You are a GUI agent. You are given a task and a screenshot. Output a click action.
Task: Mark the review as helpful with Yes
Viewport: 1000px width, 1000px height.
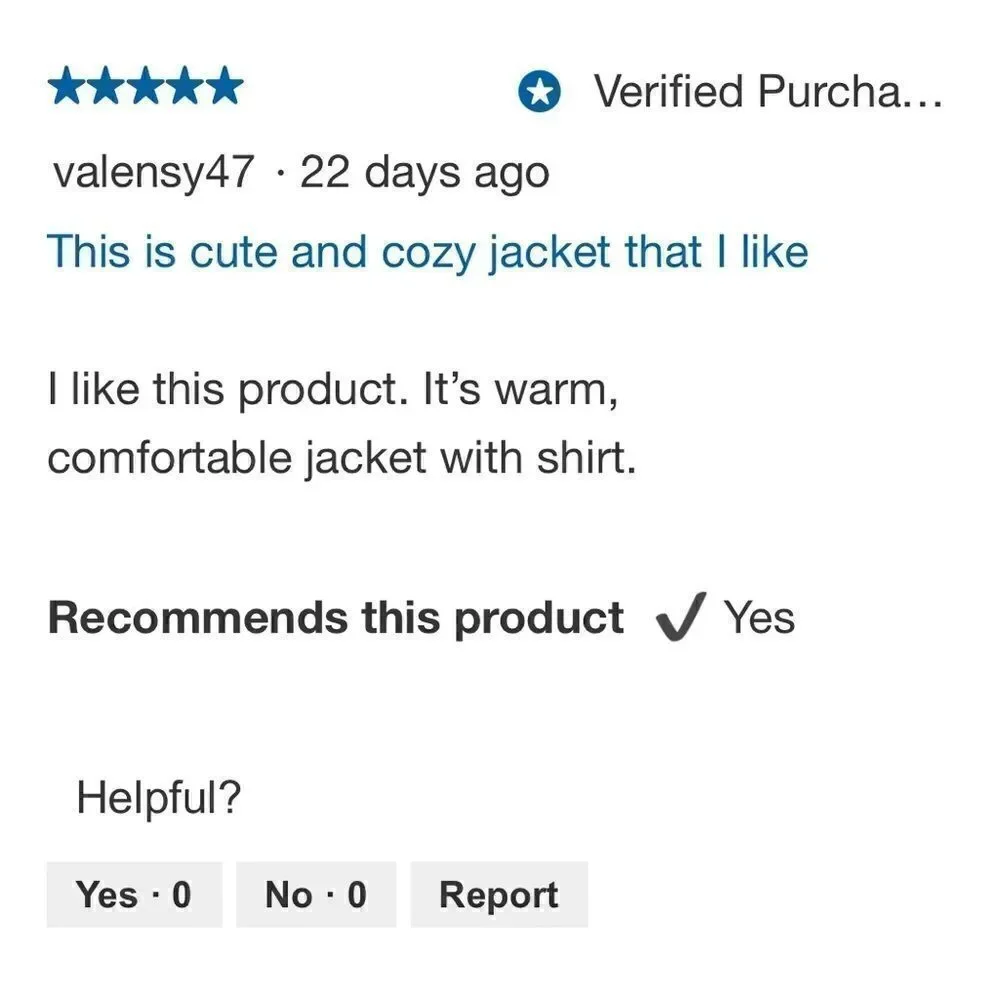tap(134, 894)
